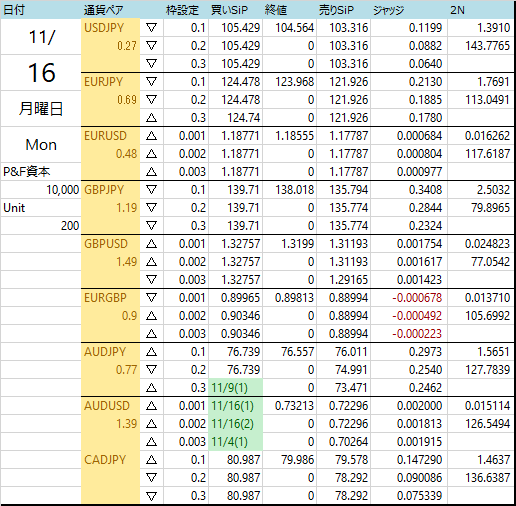This screenshot has height=506, width=516.
Task: Click the up triangle in AUDUSD 0.003 row
Action: pos(151,442)
